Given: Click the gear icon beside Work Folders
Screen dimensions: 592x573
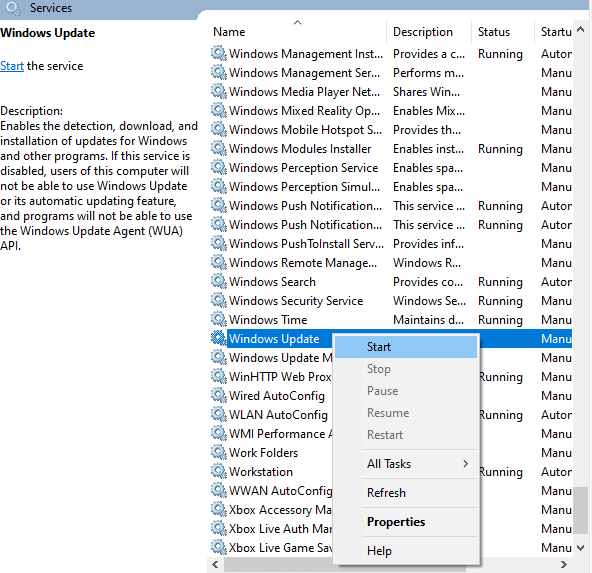Looking at the screenshot, I should 218,452.
